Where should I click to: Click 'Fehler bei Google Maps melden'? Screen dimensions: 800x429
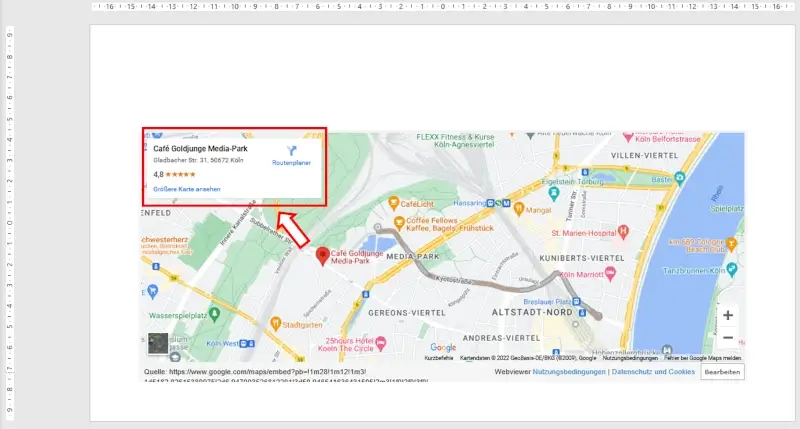704,357
